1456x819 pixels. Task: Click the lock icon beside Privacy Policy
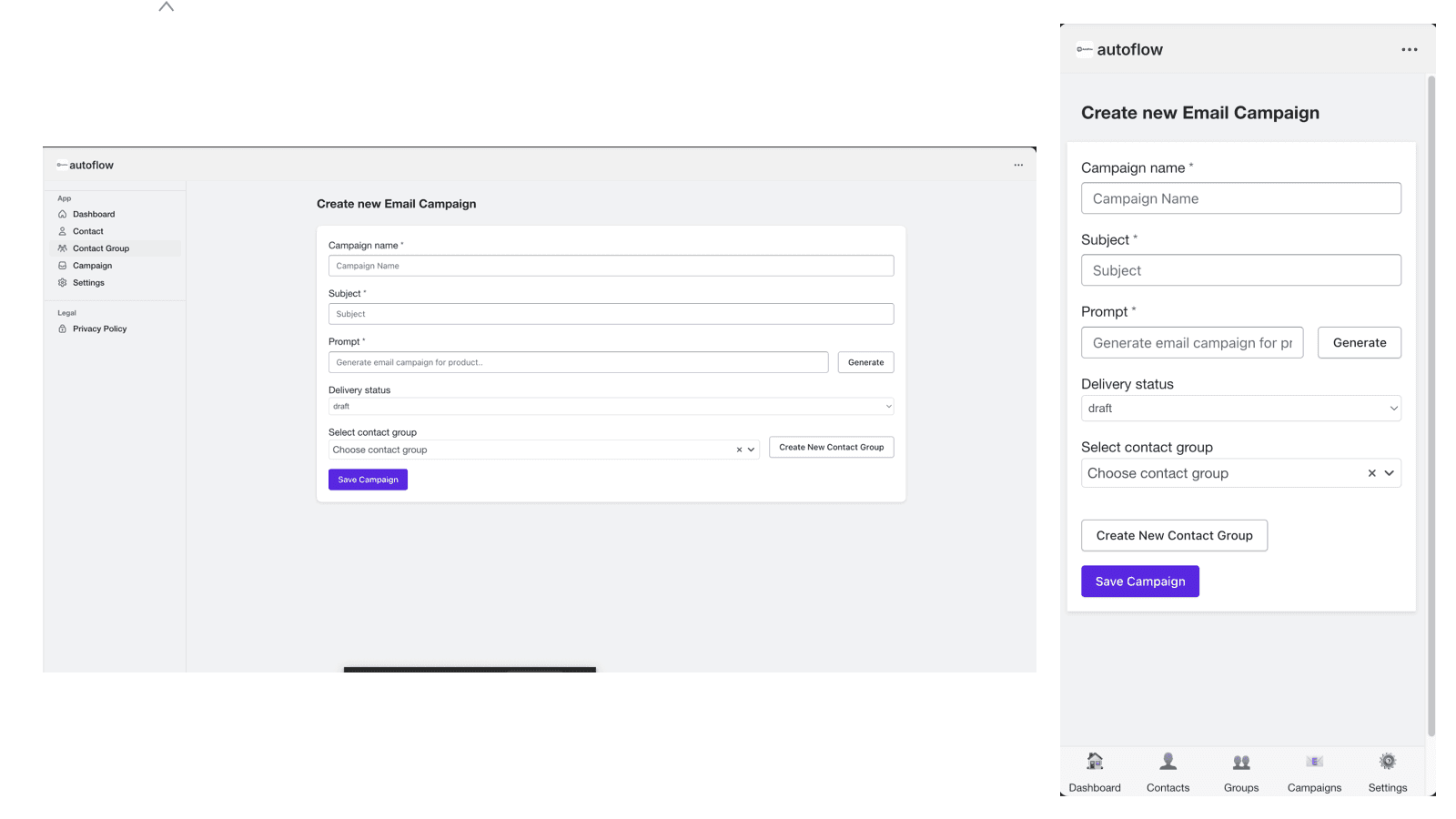point(63,329)
